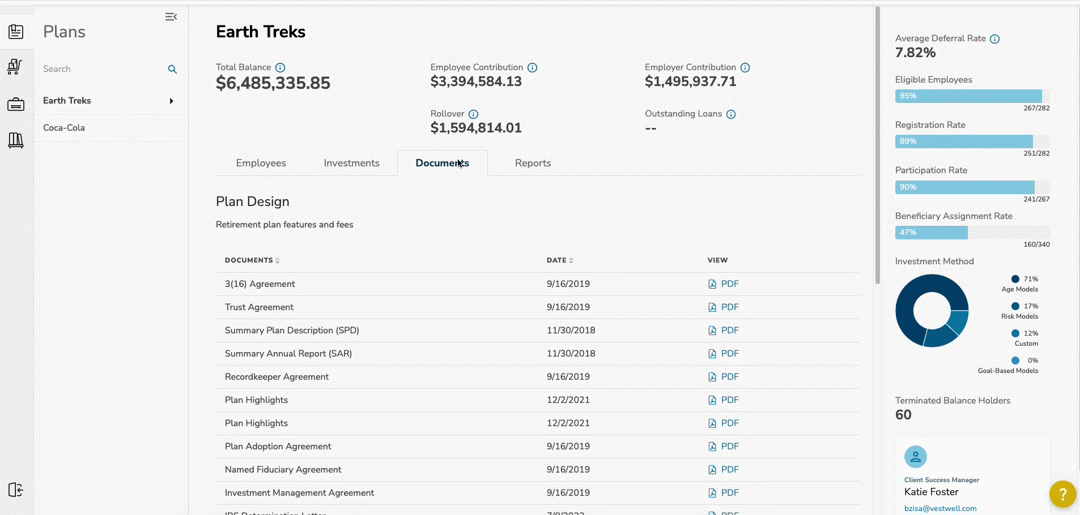Show info for Outstanding Loans
This screenshot has height=515, width=1080.
click(731, 114)
